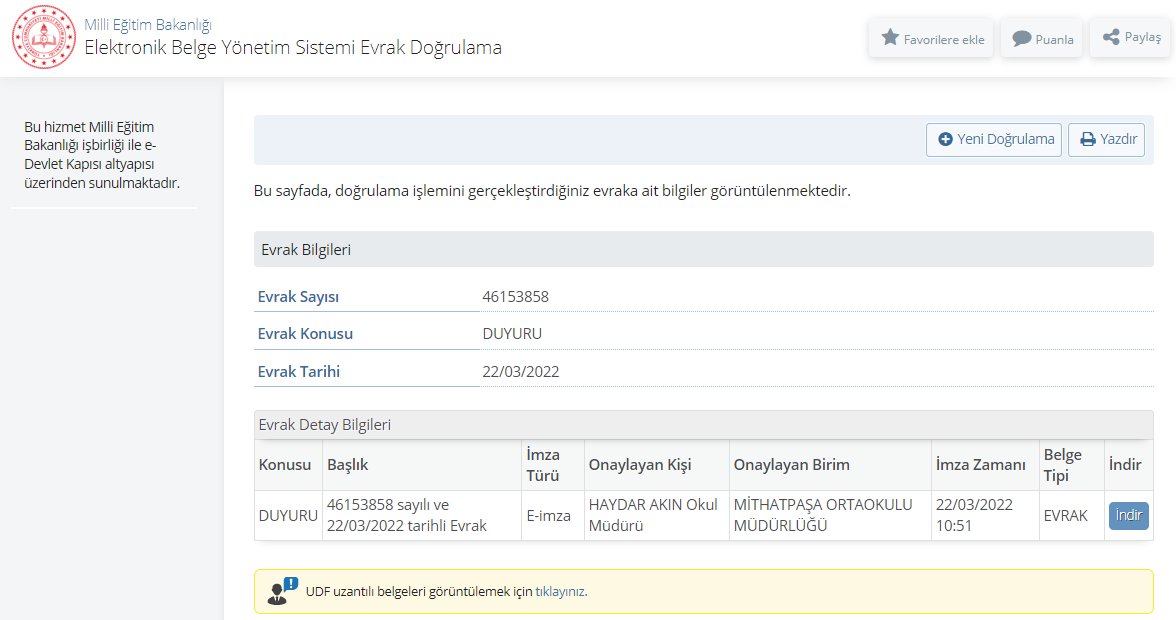Follow the tıklayınız link for UDF files
The image size is (1176, 620).
tap(560, 591)
